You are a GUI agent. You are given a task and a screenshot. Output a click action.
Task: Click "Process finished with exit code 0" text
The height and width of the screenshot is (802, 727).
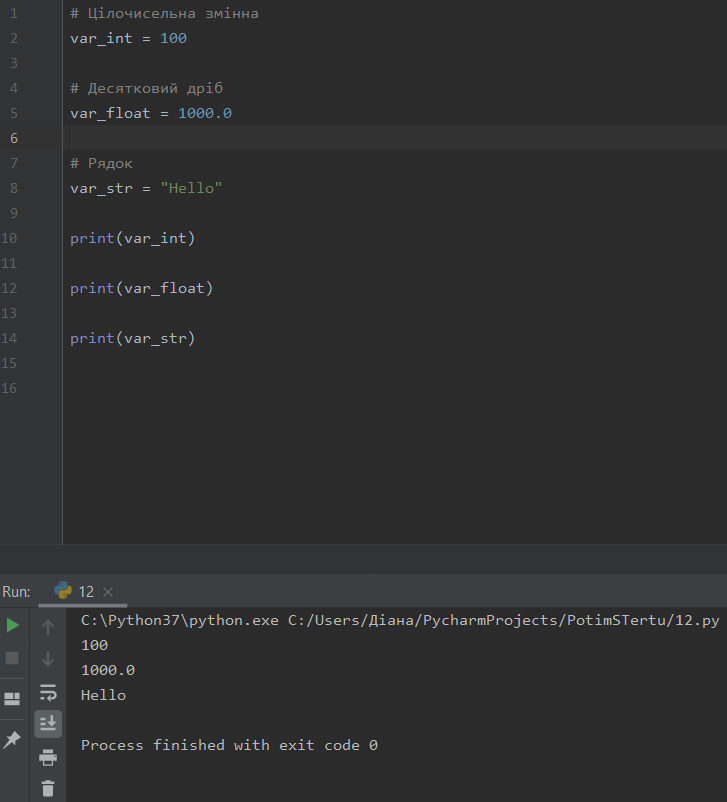pos(229,745)
